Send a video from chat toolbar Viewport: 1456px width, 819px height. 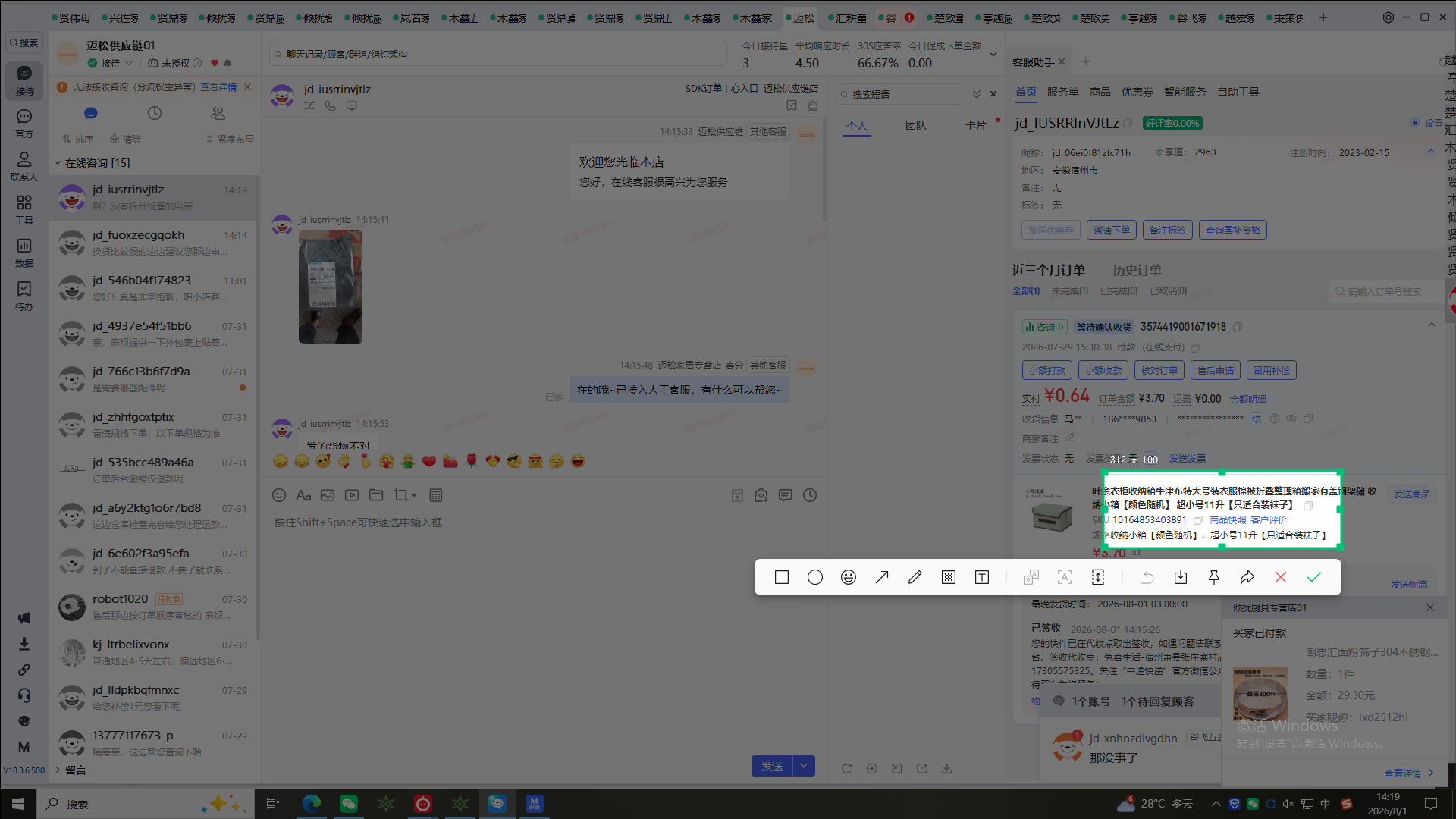[352, 495]
